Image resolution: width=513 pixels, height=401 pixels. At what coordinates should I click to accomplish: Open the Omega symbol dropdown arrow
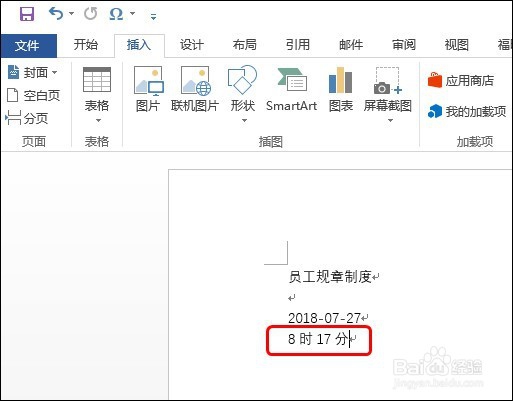[x=132, y=14]
